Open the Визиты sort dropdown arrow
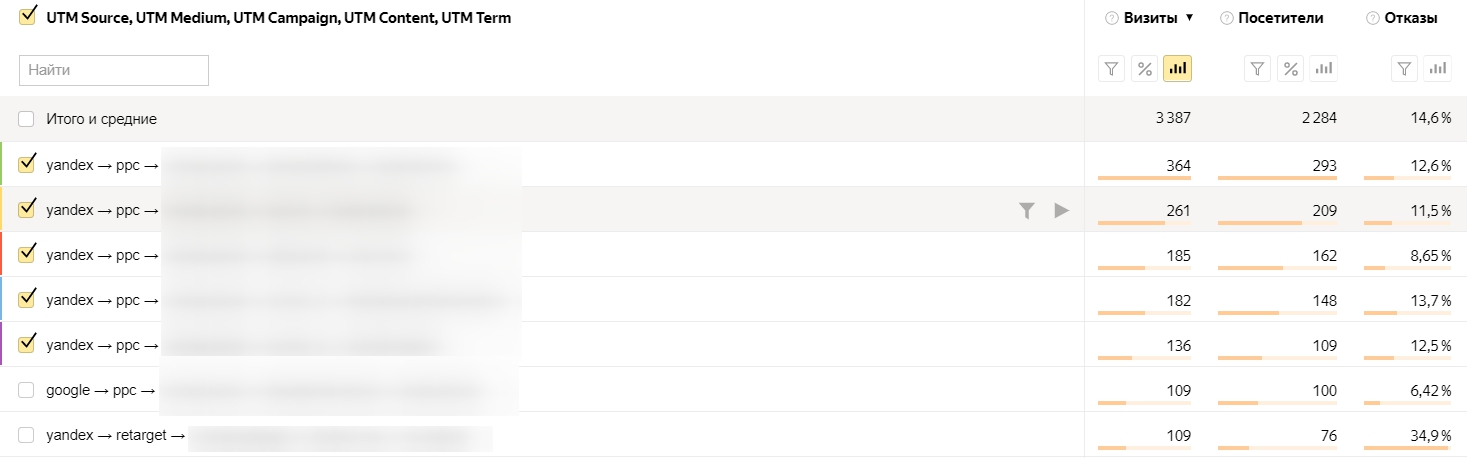This screenshot has height=458, width=1467. pyautogui.click(x=1189, y=18)
